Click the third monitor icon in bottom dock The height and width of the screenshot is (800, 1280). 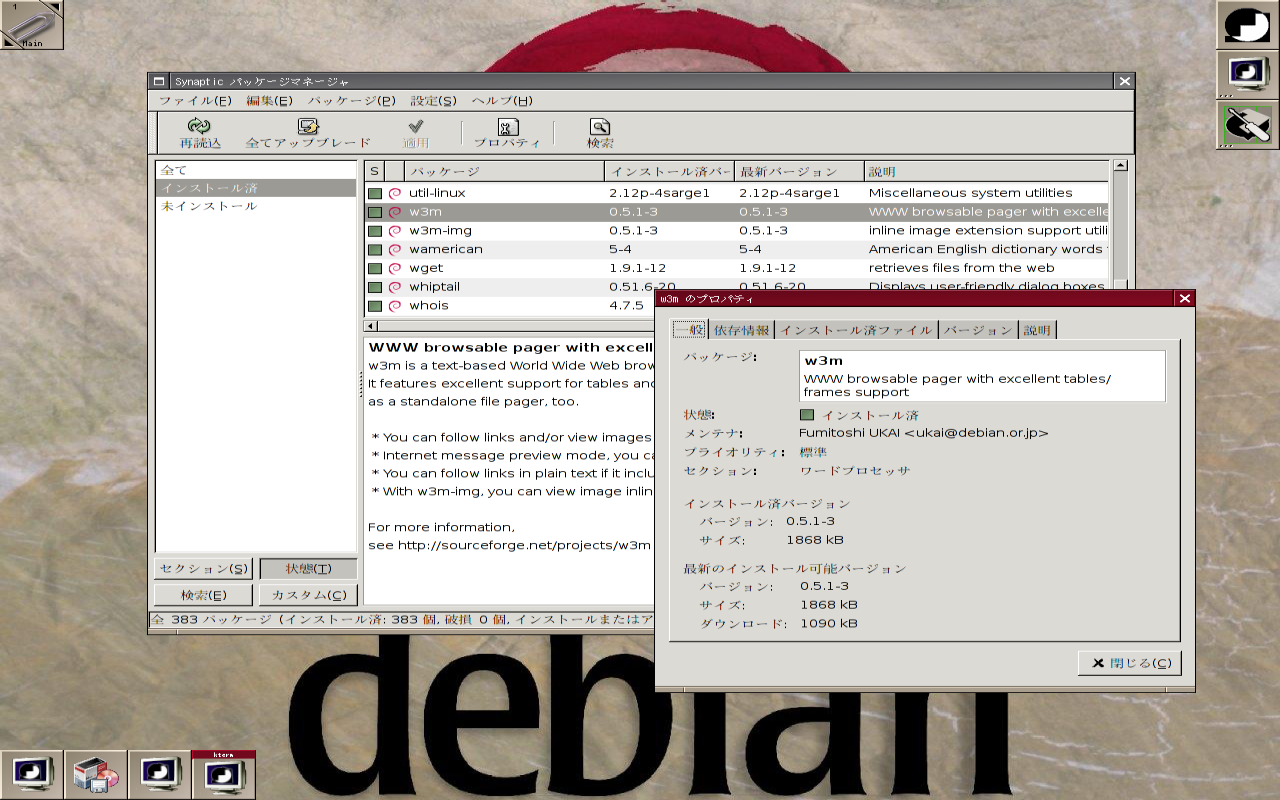160,775
